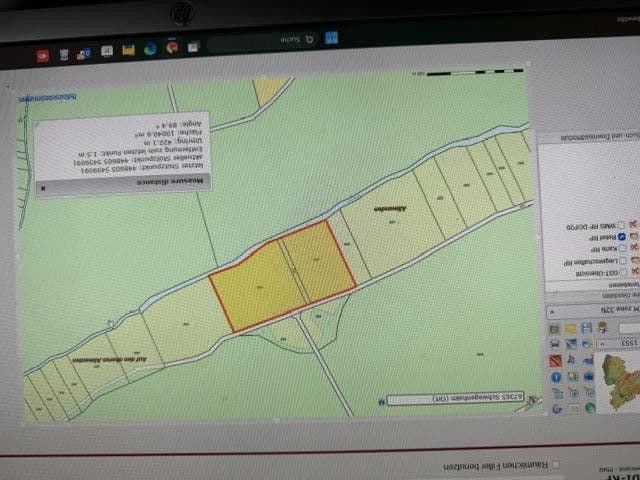Image resolution: width=640 pixels, height=480 pixels.
Task: Click the Auf den oberen Allmenden label
Action: 110,360
